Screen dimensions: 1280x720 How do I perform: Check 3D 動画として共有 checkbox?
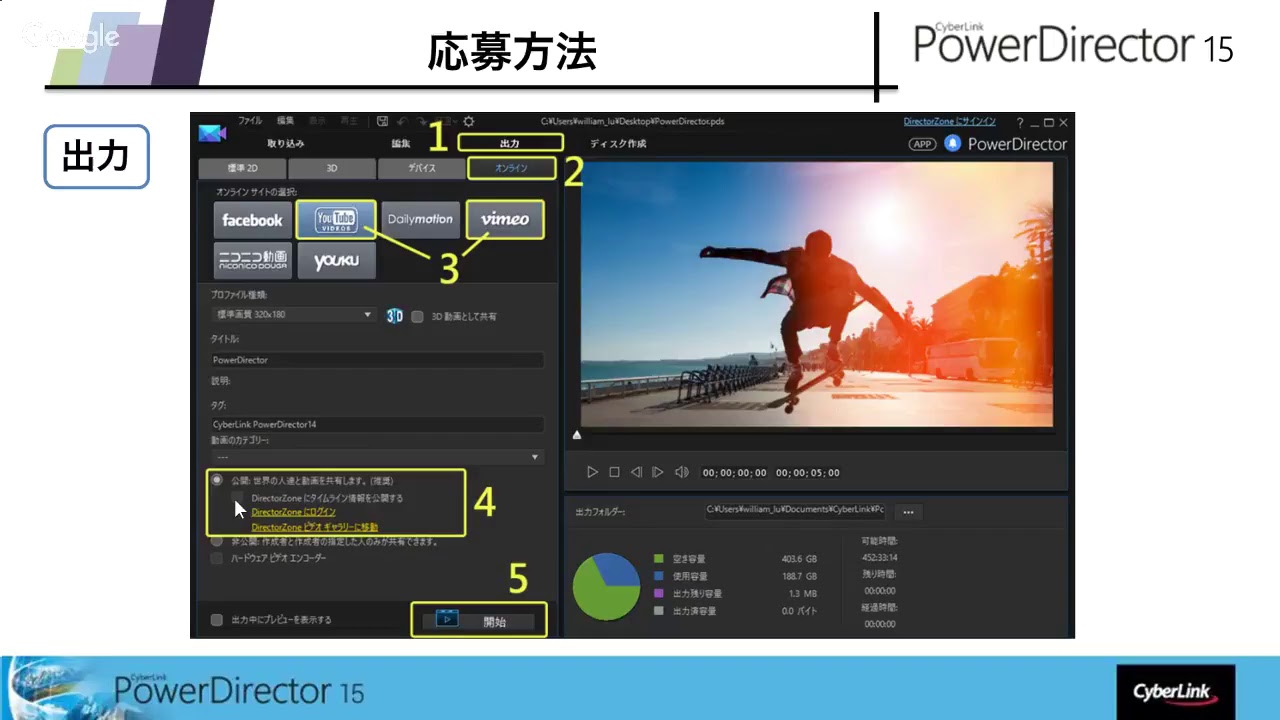[x=418, y=316]
